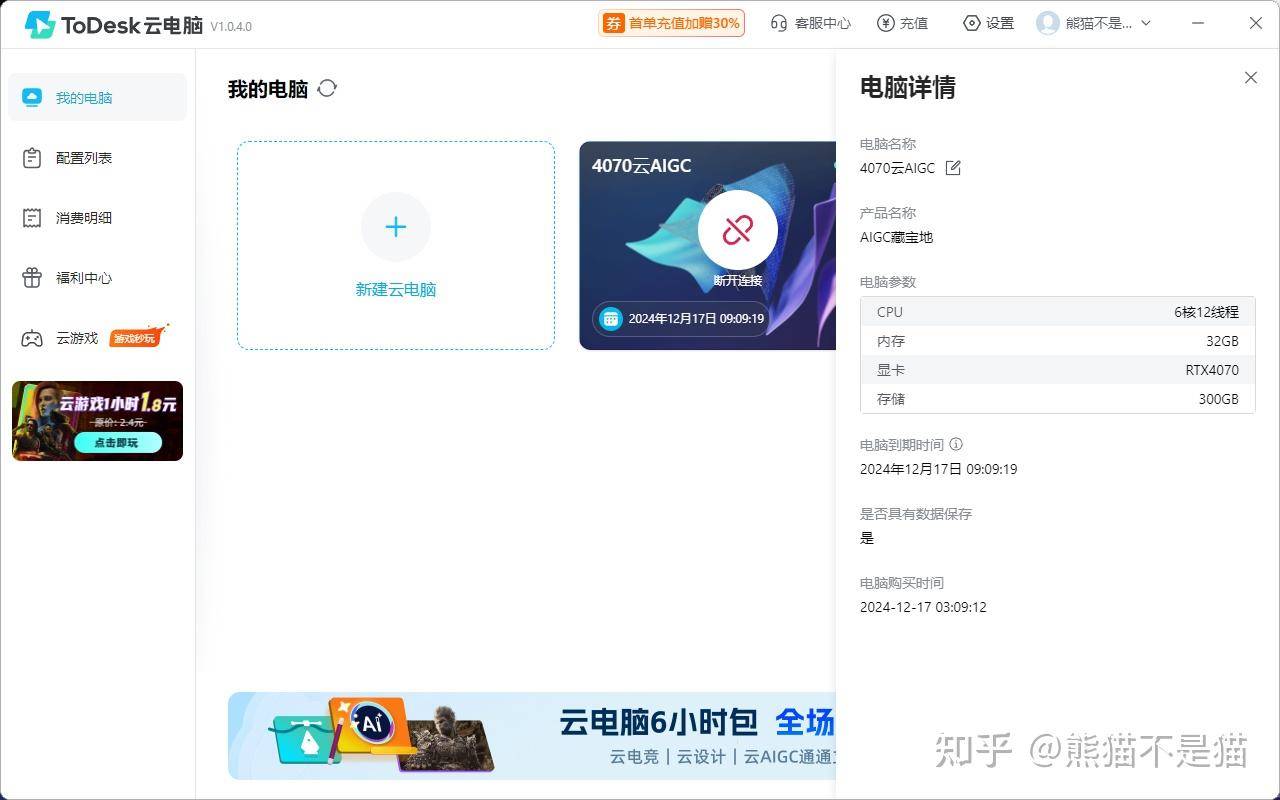Viewport: 1280px width, 800px height.
Task: Click the 我的电脑 page heading
Action: click(268, 89)
